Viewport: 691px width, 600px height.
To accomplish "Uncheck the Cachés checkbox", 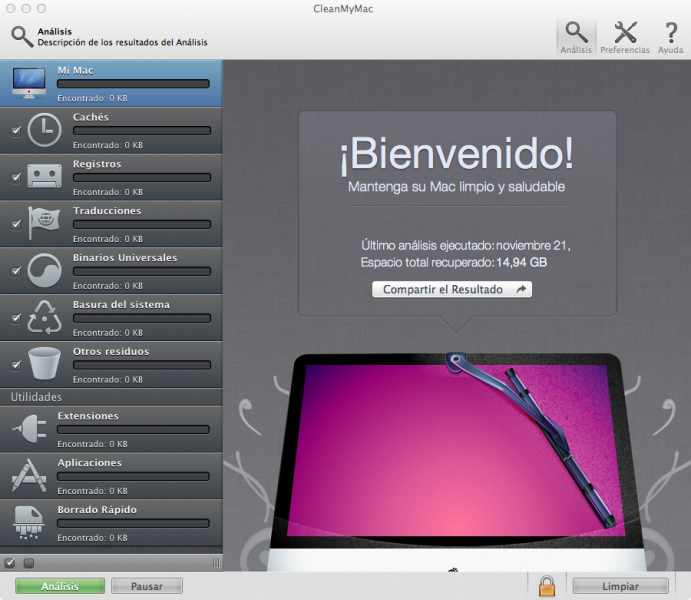I will tap(16, 130).
